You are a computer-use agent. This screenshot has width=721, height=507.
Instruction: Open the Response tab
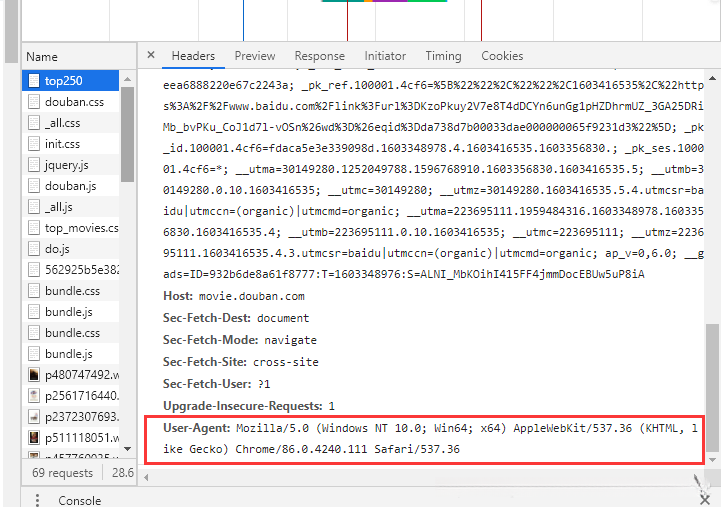320,56
